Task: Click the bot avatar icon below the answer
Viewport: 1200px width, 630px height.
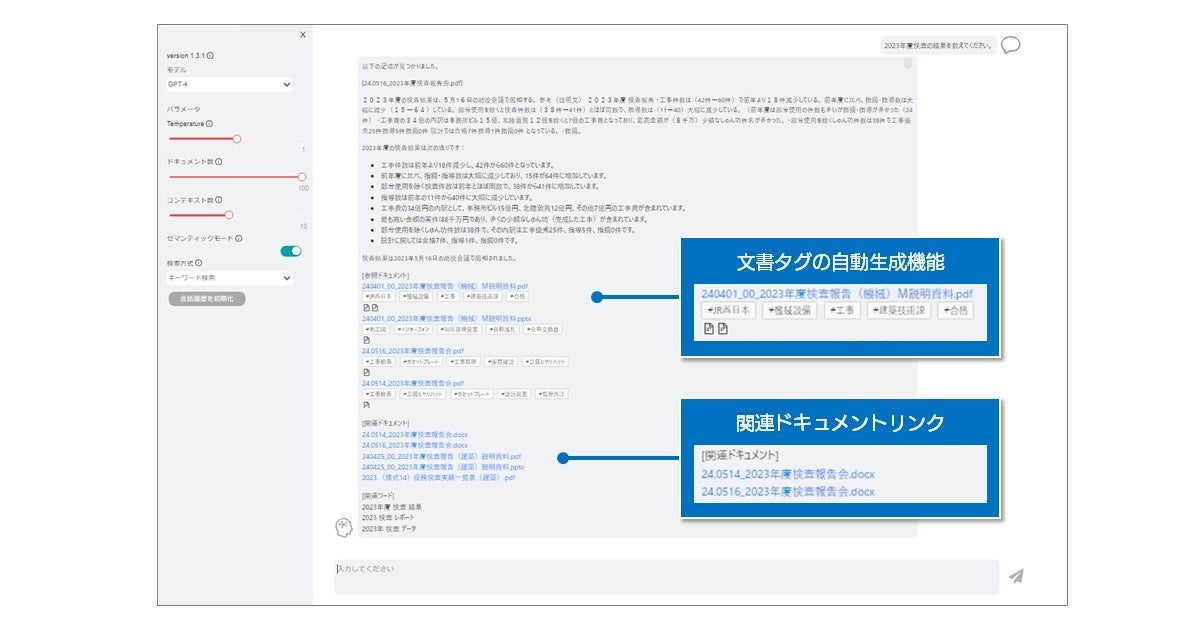Action: click(345, 527)
